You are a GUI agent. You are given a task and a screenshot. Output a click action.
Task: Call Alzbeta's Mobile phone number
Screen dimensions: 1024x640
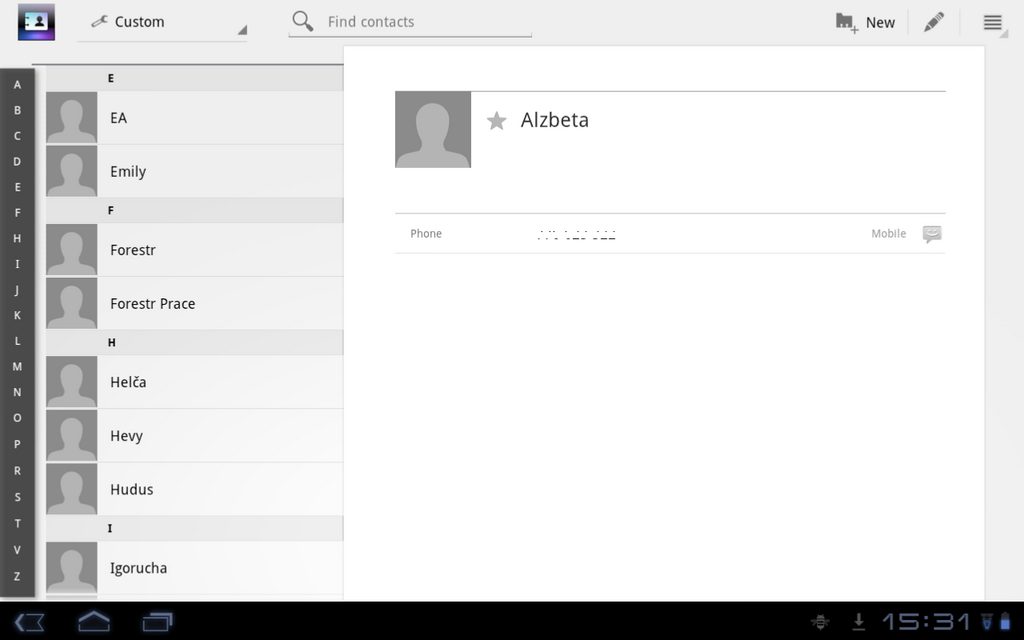click(x=577, y=233)
